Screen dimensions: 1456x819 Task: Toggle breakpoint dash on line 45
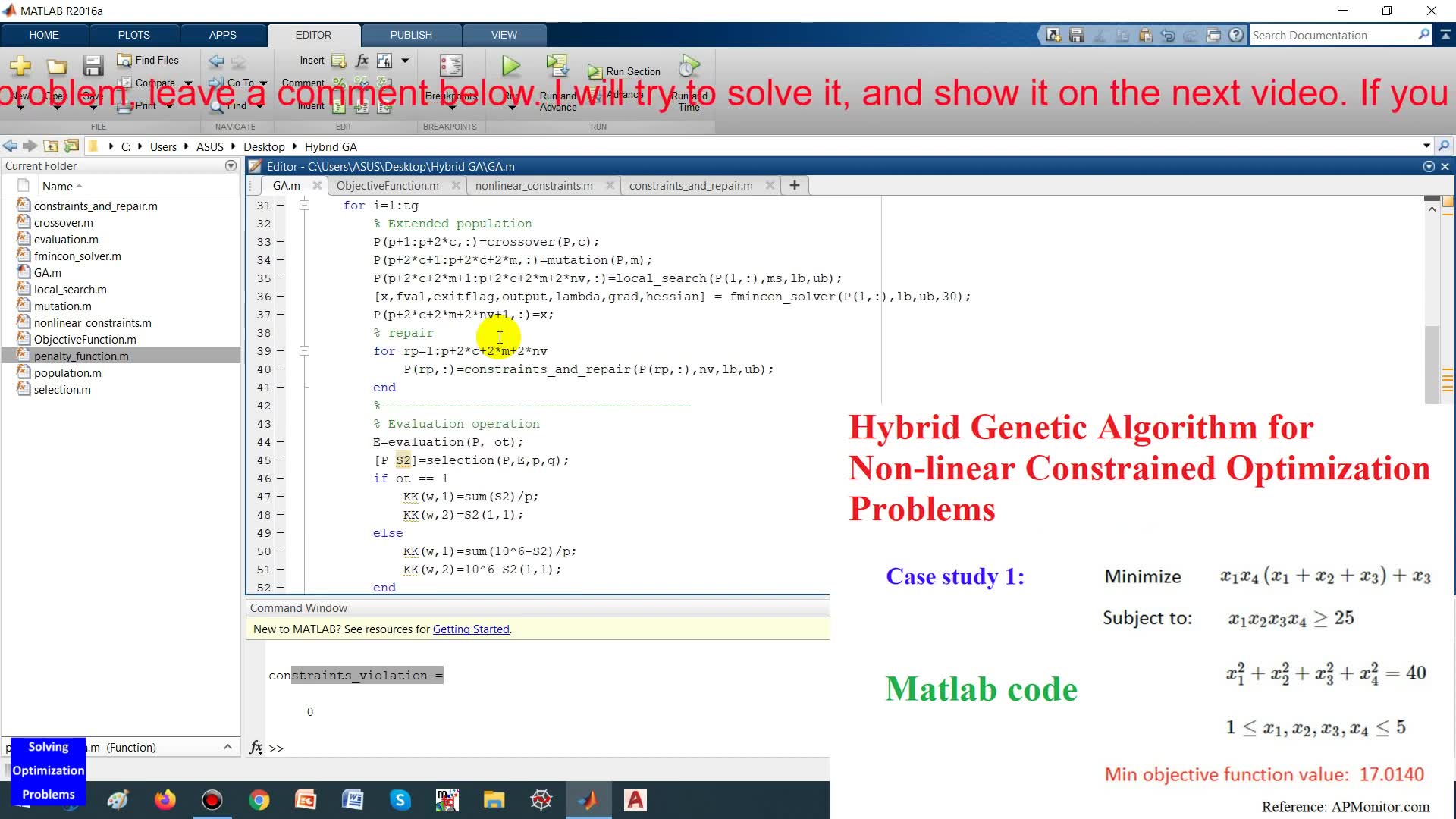(280, 460)
